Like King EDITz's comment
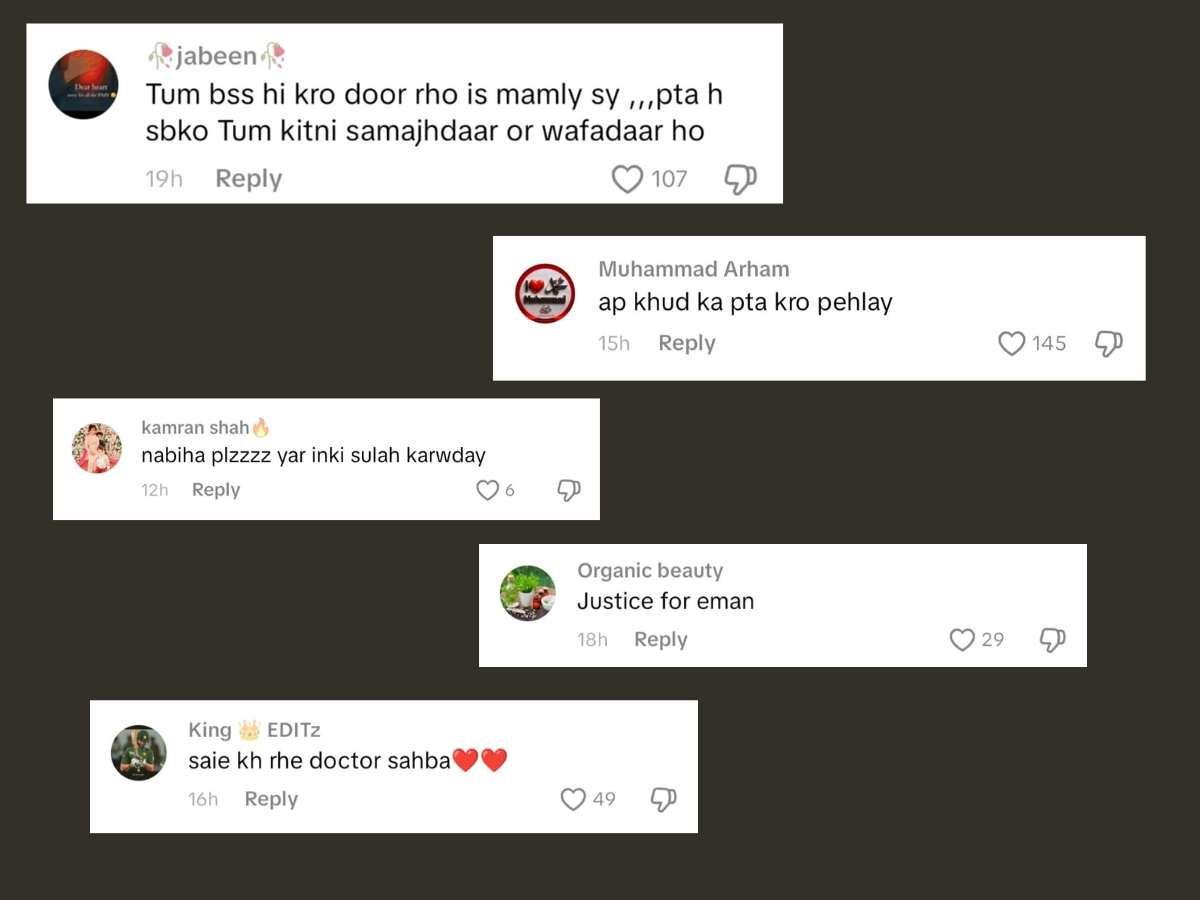This screenshot has width=1200, height=900. [x=573, y=799]
